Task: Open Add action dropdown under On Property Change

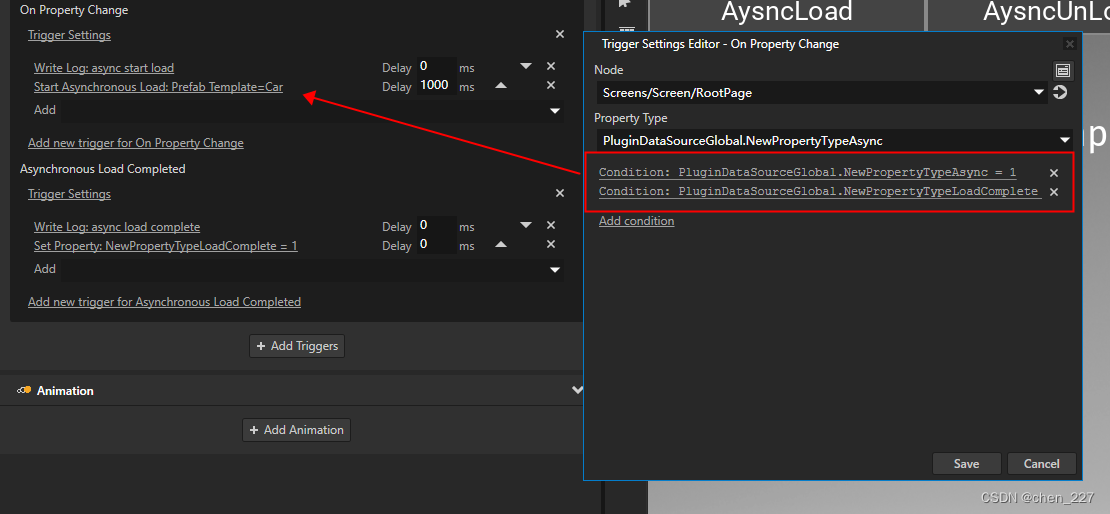Action: pyautogui.click(x=555, y=111)
